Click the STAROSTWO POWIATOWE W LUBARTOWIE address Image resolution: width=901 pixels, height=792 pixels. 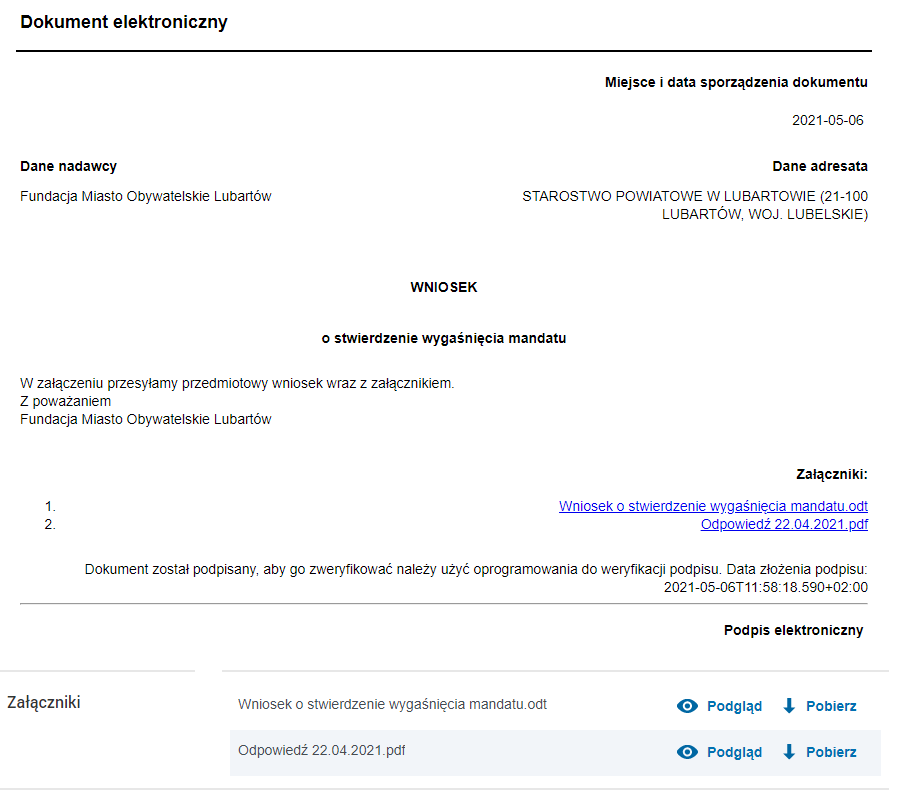pos(695,205)
